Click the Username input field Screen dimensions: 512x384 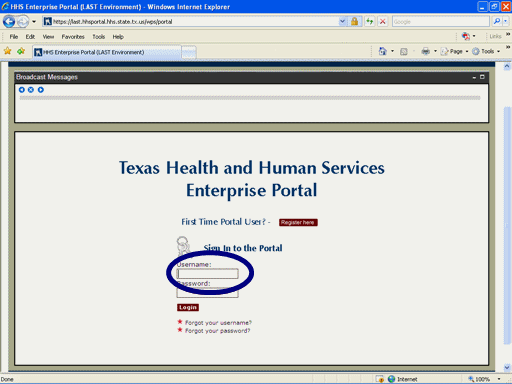(x=208, y=274)
